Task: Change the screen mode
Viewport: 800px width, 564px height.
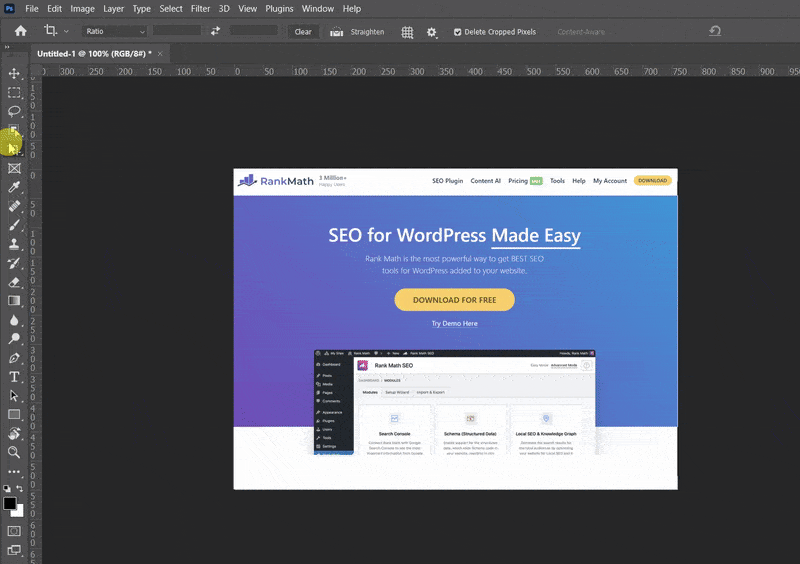Action: click(14, 550)
